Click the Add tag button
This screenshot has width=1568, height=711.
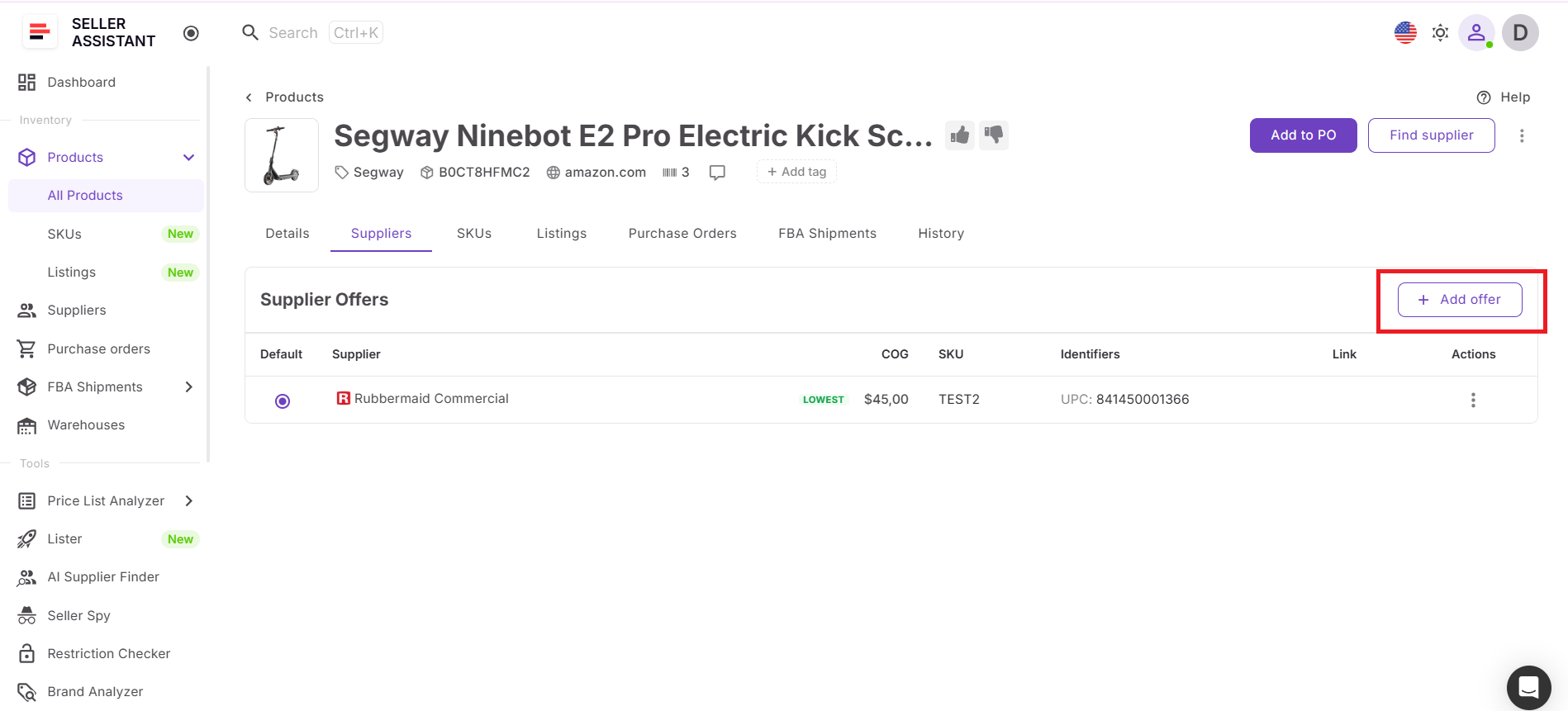coord(796,172)
